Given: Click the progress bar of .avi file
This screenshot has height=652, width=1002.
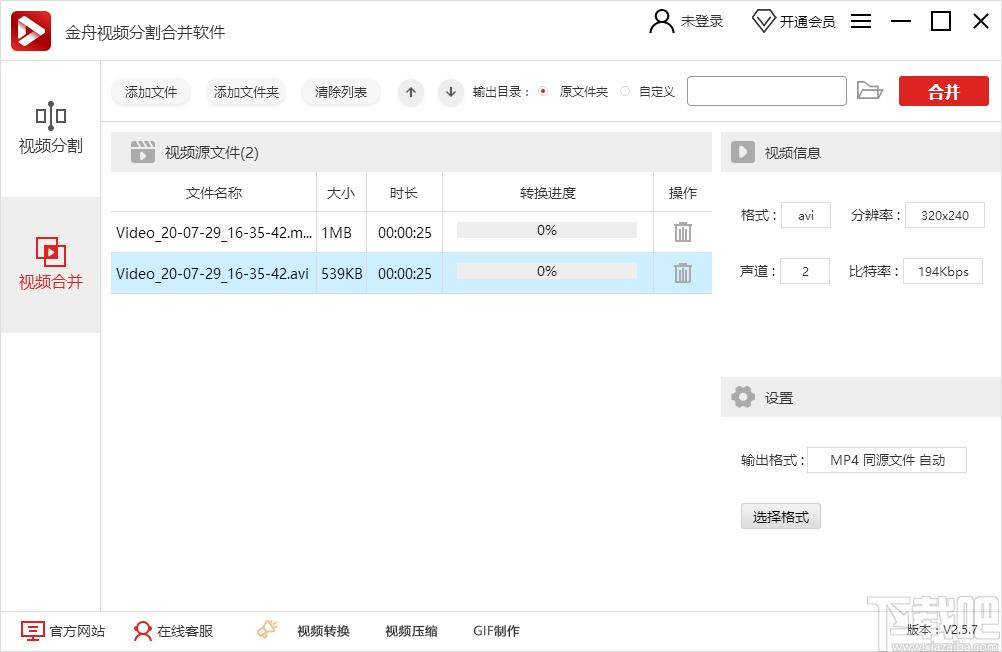Looking at the screenshot, I should 547,271.
